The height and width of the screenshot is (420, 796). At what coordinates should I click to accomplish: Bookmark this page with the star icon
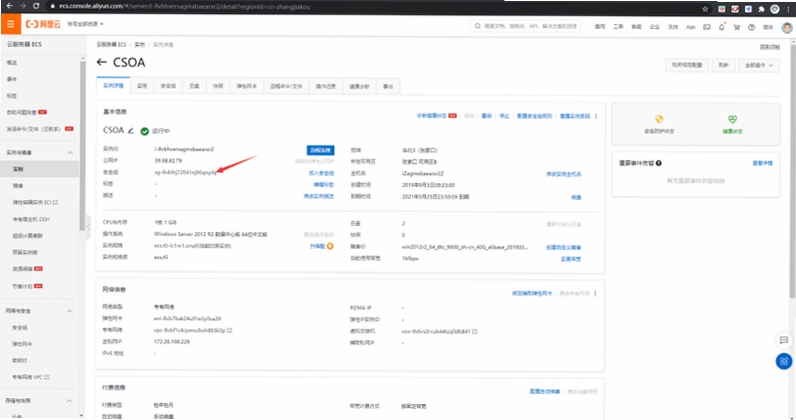click(x=705, y=9)
